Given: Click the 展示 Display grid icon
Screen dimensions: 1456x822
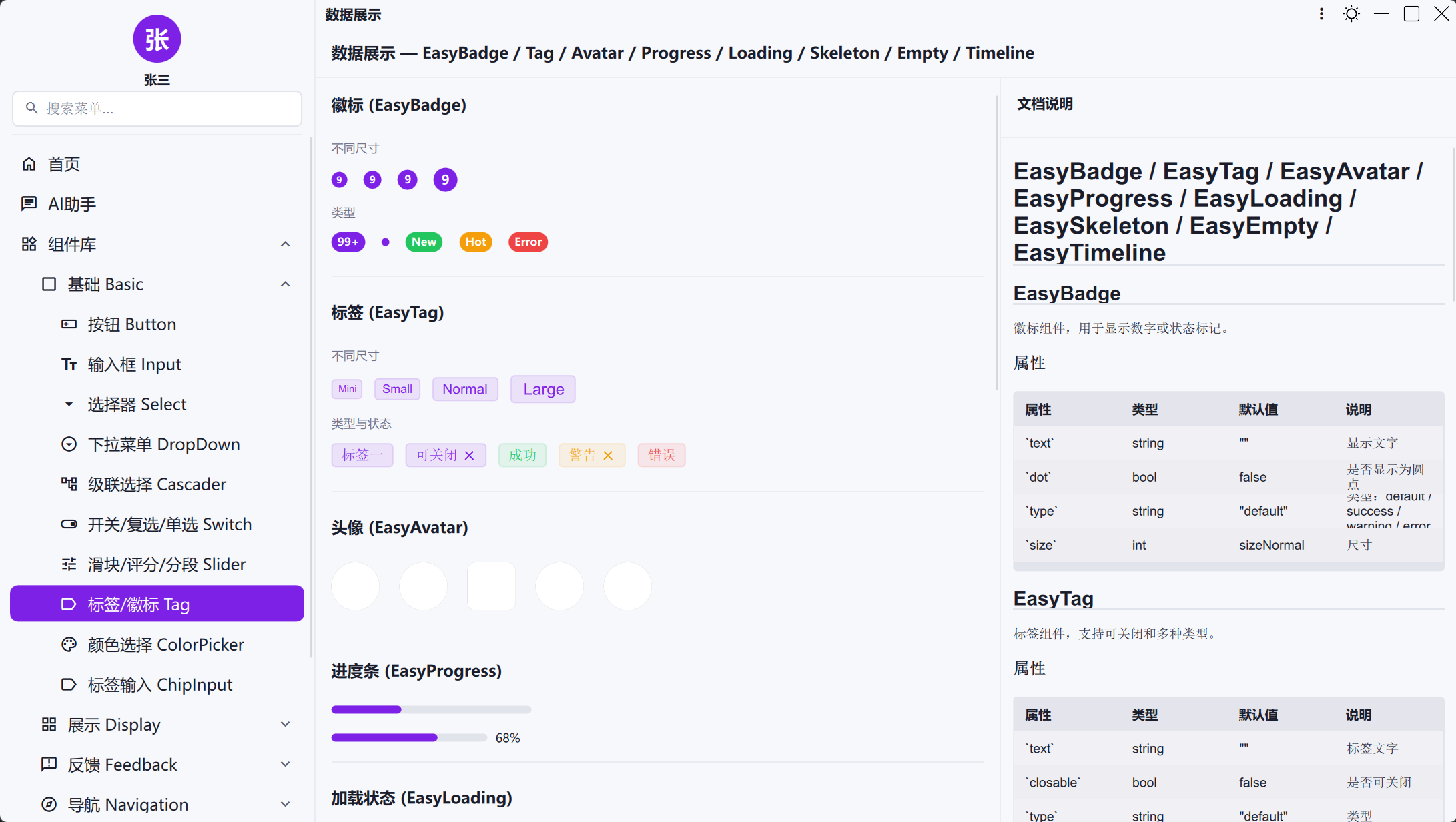Looking at the screenshot, I should (x=49, y=725).
